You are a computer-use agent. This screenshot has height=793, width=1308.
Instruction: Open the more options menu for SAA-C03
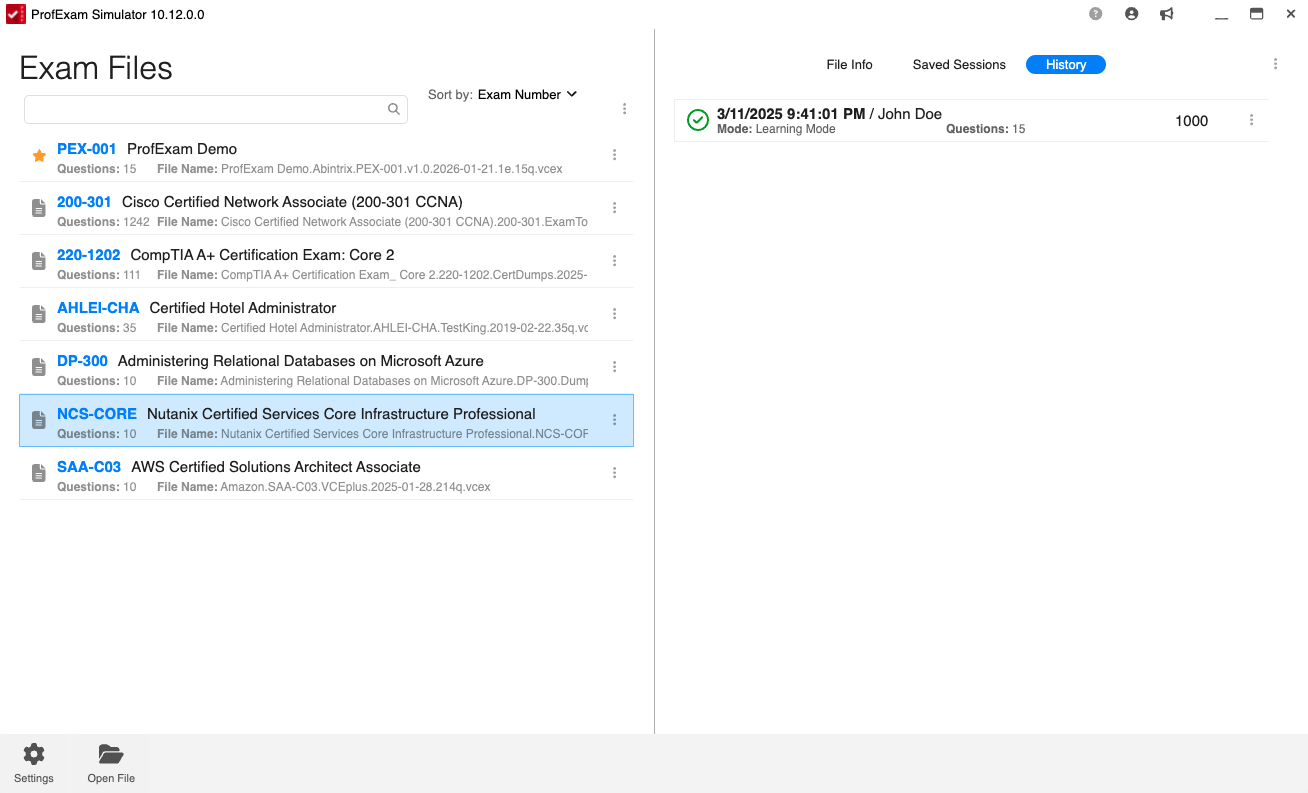614,473
